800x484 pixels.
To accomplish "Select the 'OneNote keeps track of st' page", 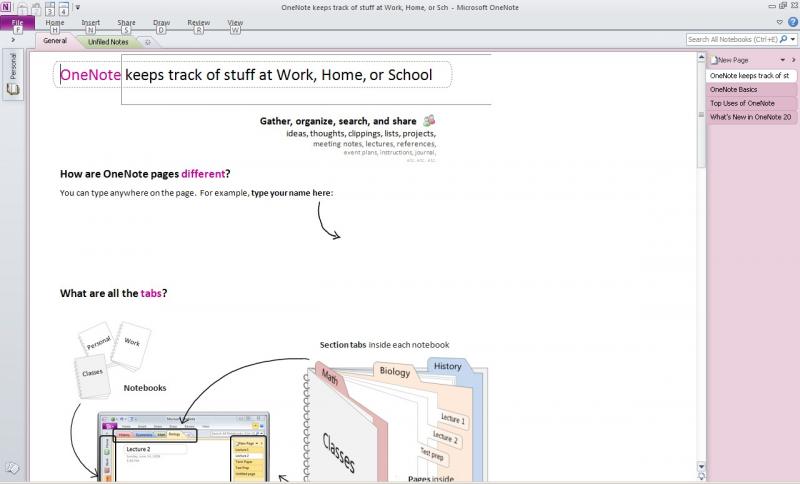I will [x=751, y=75].
